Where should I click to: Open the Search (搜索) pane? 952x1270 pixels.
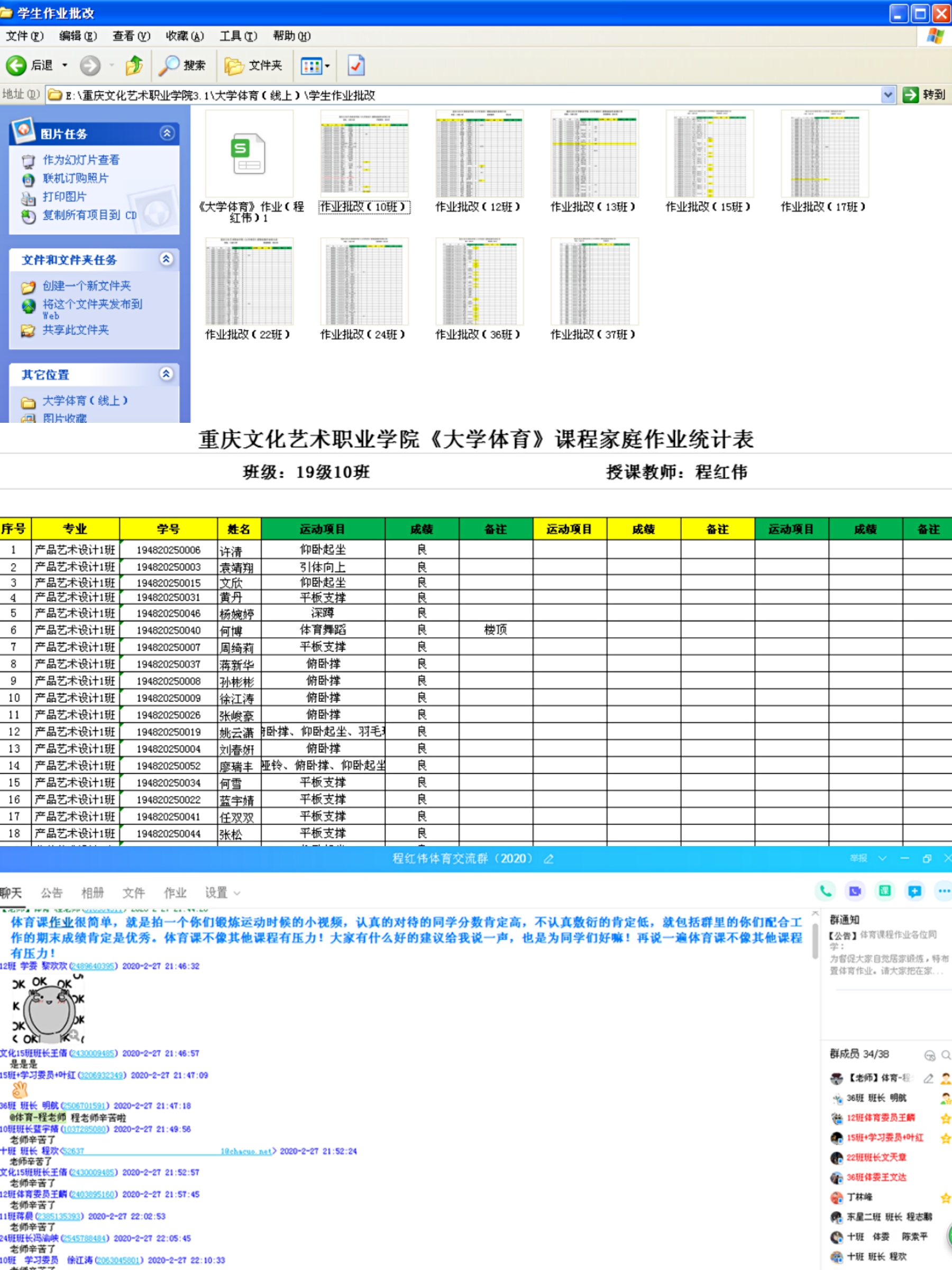182,66
